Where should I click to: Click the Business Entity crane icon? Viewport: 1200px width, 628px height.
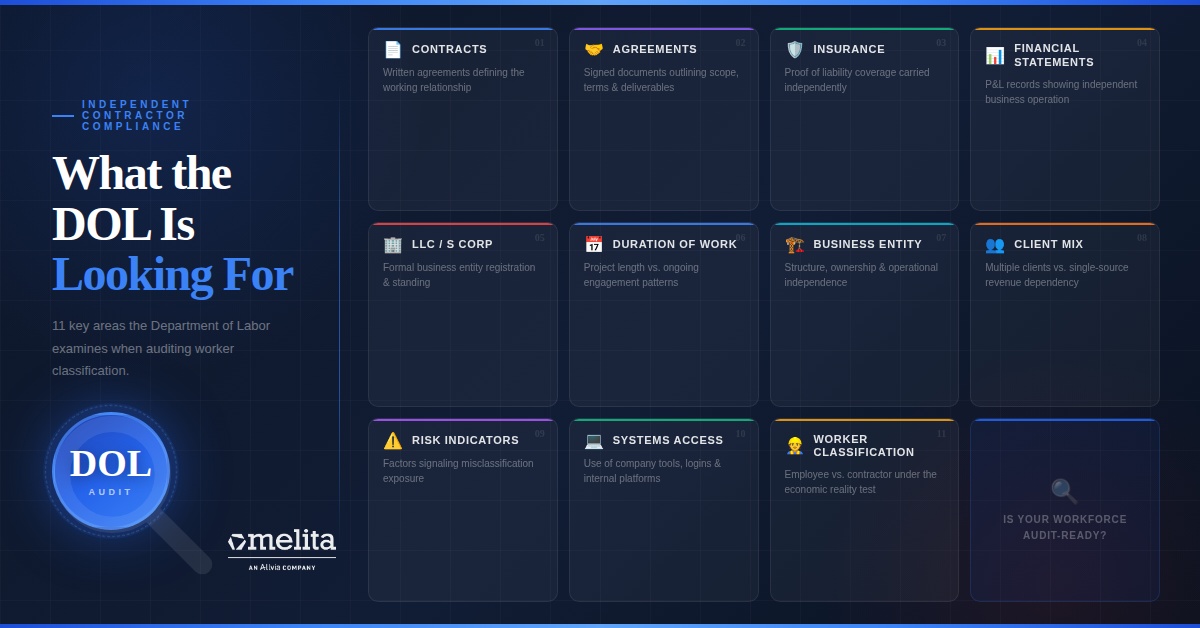[x=795, y=244]
